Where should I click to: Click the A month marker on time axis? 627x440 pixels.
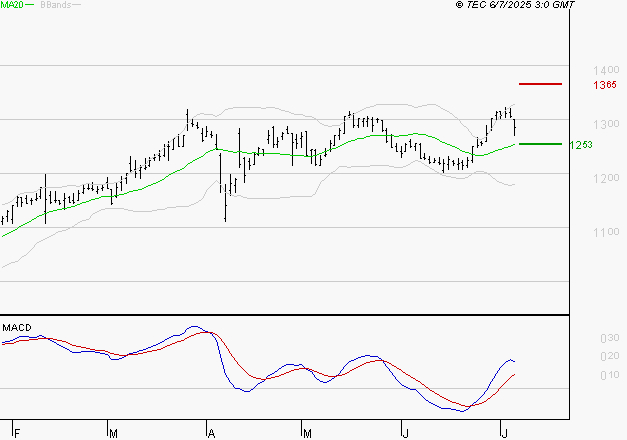pyautogui.click(x=211, y=433)
